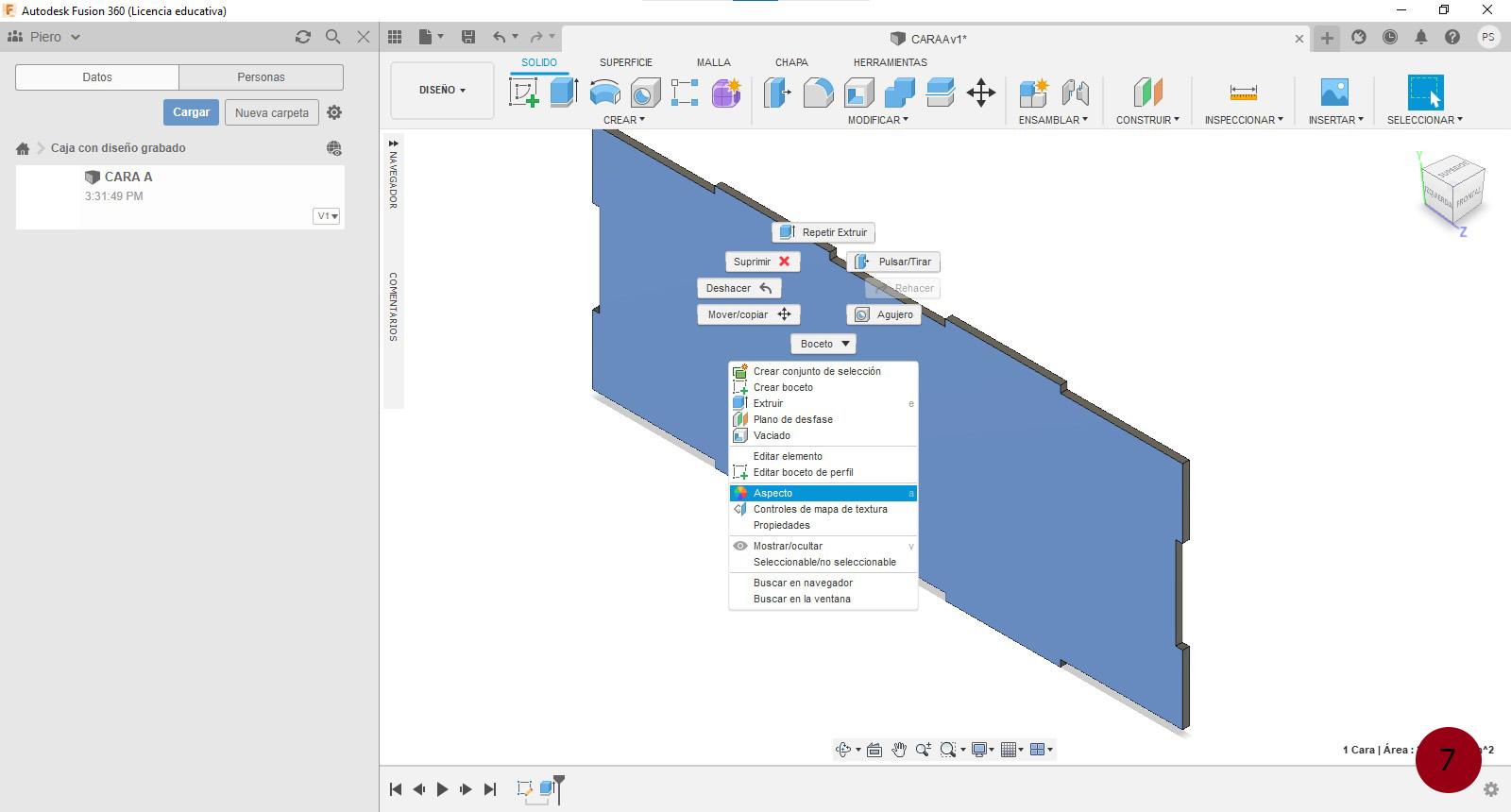The image size is (1511, 812).
Task: Open the Piero user dropdown
Action: (44, 37)
